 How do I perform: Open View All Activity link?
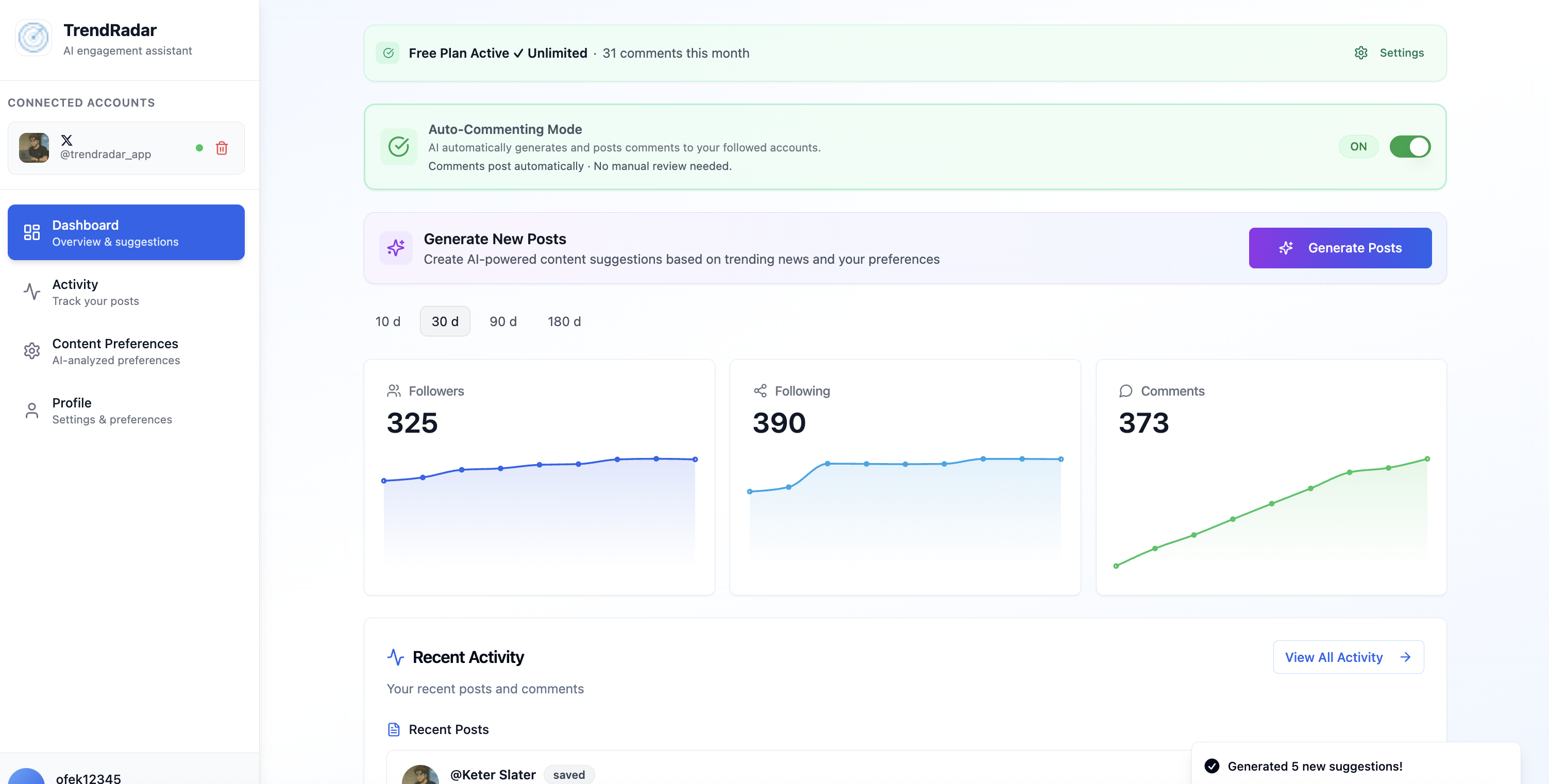[1348, 657]
